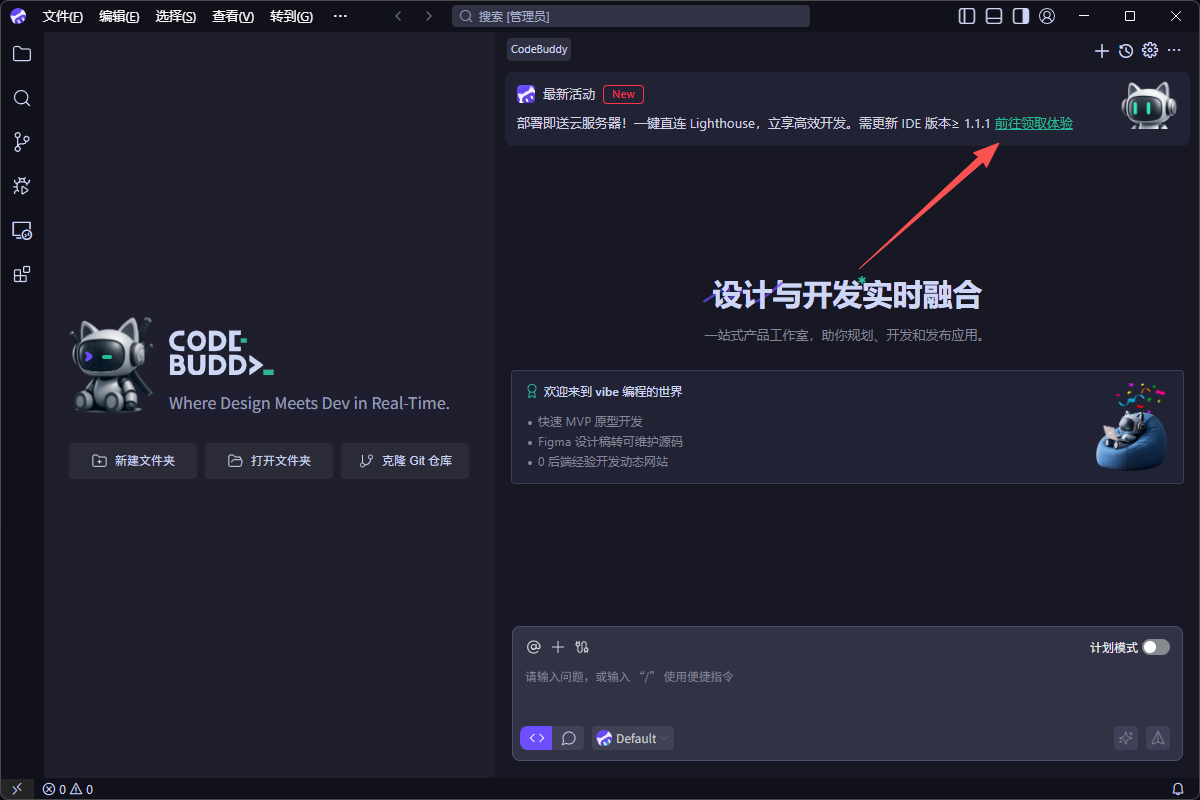
Task: Click the 克隆 Git 仓库 button
Action: [x=405, y=461]
